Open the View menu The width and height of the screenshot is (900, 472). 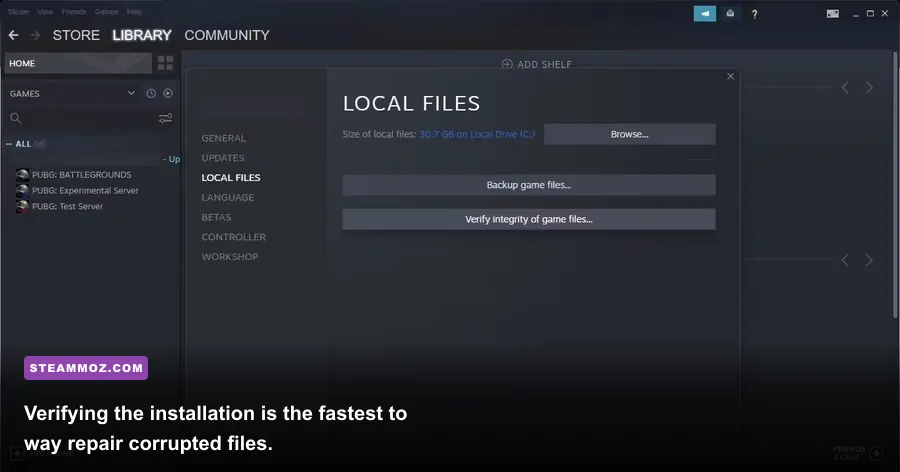click(x=45, y=11)
